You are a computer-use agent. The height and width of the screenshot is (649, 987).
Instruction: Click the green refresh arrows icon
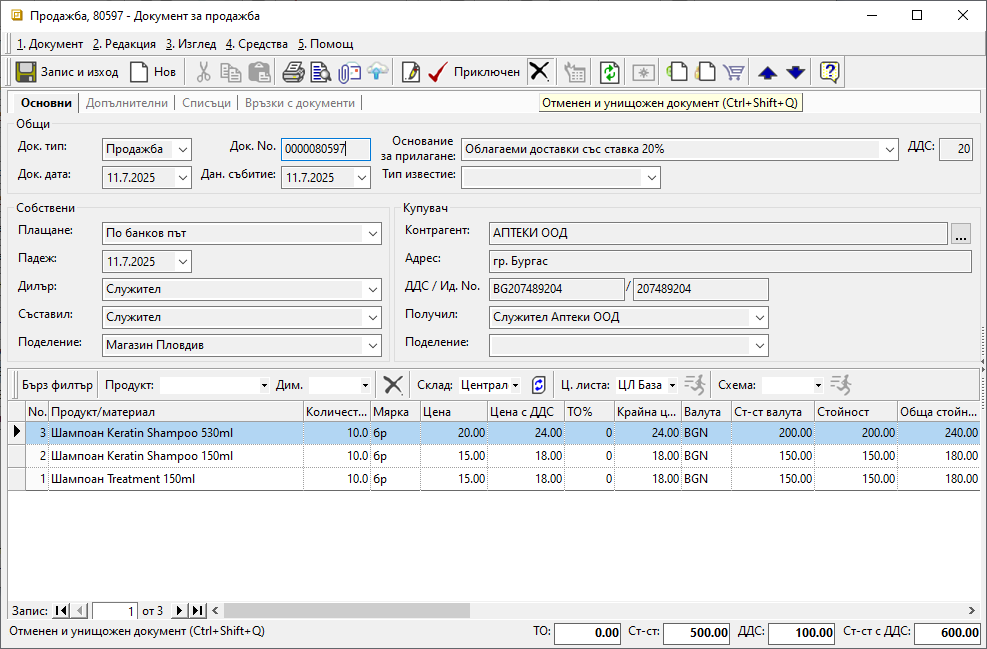coord(609,72)
